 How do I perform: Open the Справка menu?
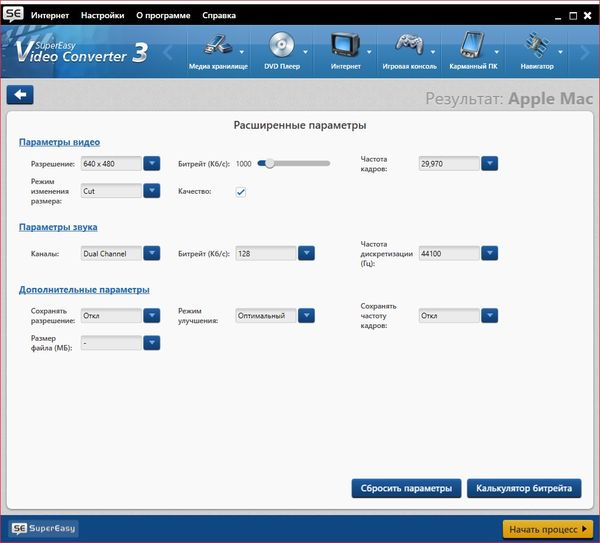(x=219, y=15)
